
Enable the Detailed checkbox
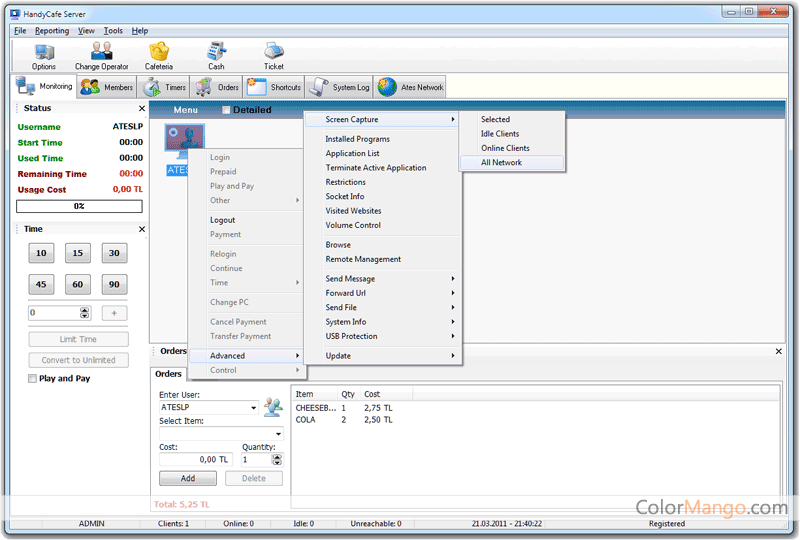tap(226, 110)
